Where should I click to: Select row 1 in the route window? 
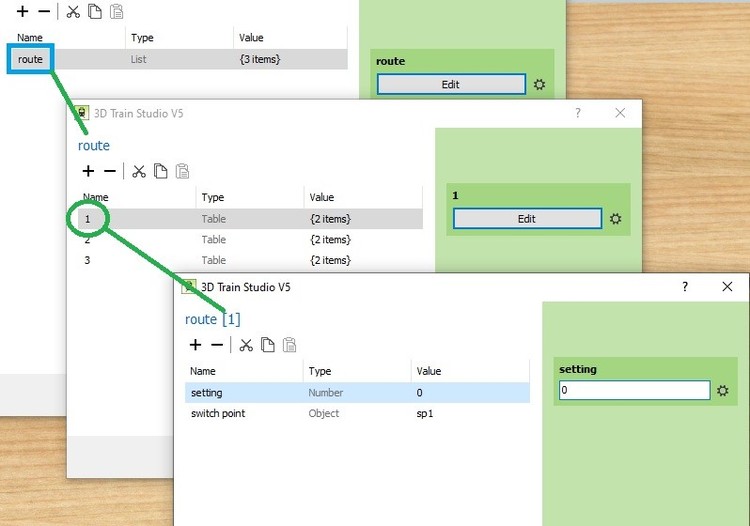pos(250,219)
